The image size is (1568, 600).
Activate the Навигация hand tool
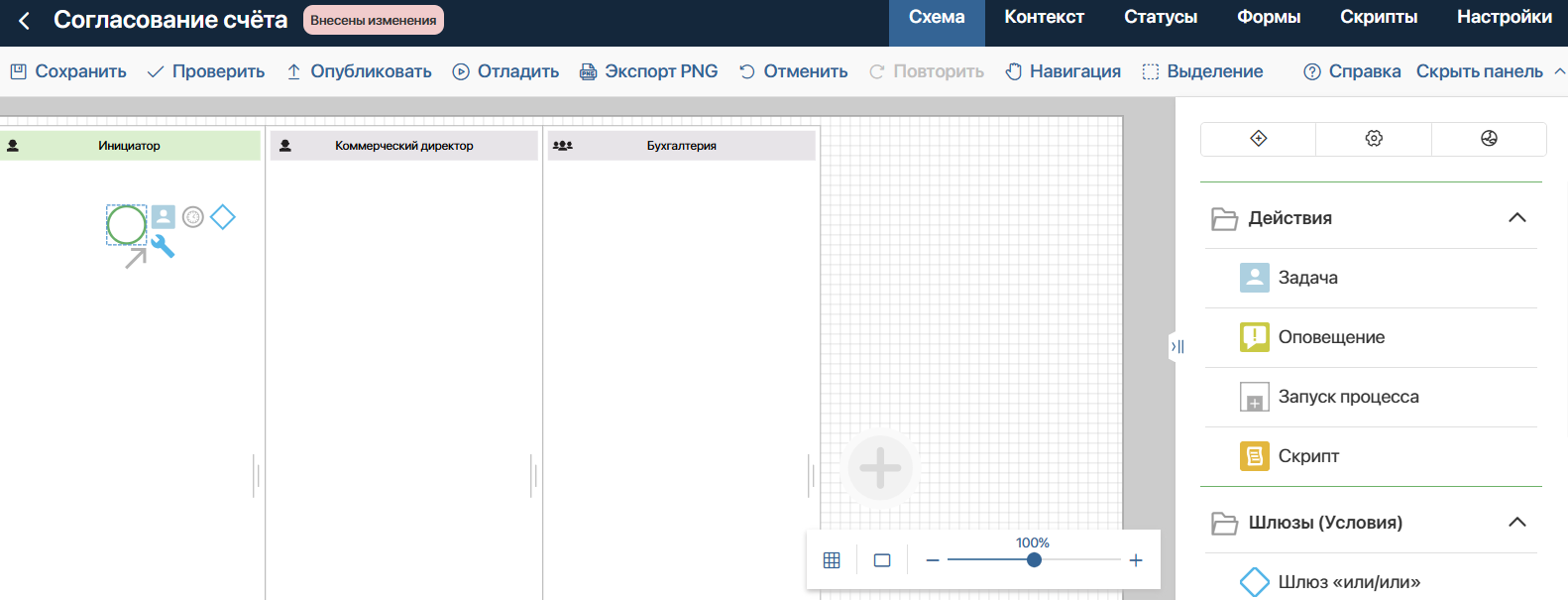click(1063, 71)
